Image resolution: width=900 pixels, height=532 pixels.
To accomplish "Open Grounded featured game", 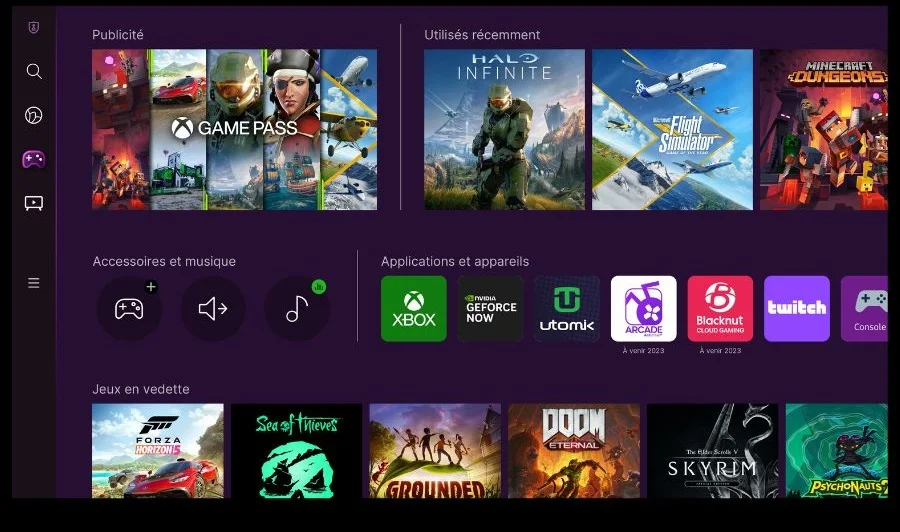I will click(435, 451).
